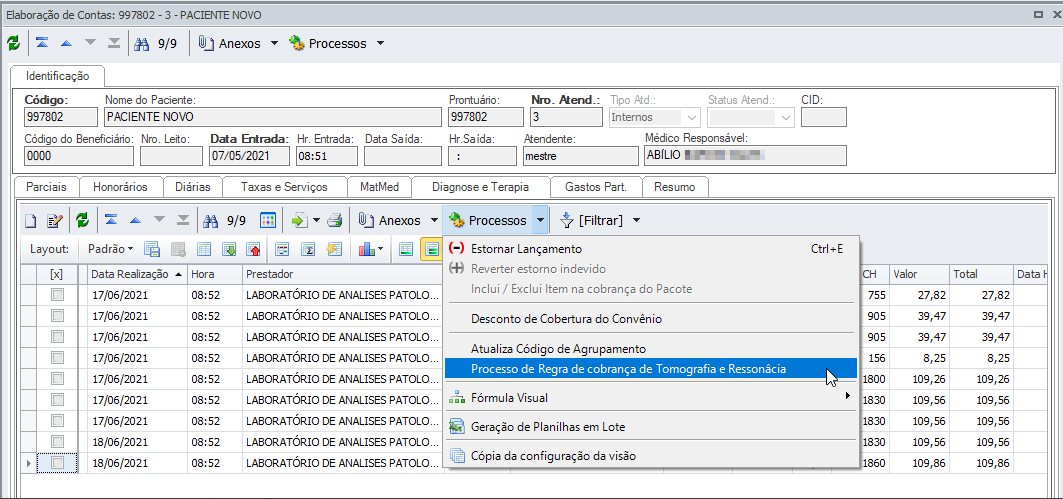Click the Total column header
1063x499 pixels.
click(x=982, y=274)
